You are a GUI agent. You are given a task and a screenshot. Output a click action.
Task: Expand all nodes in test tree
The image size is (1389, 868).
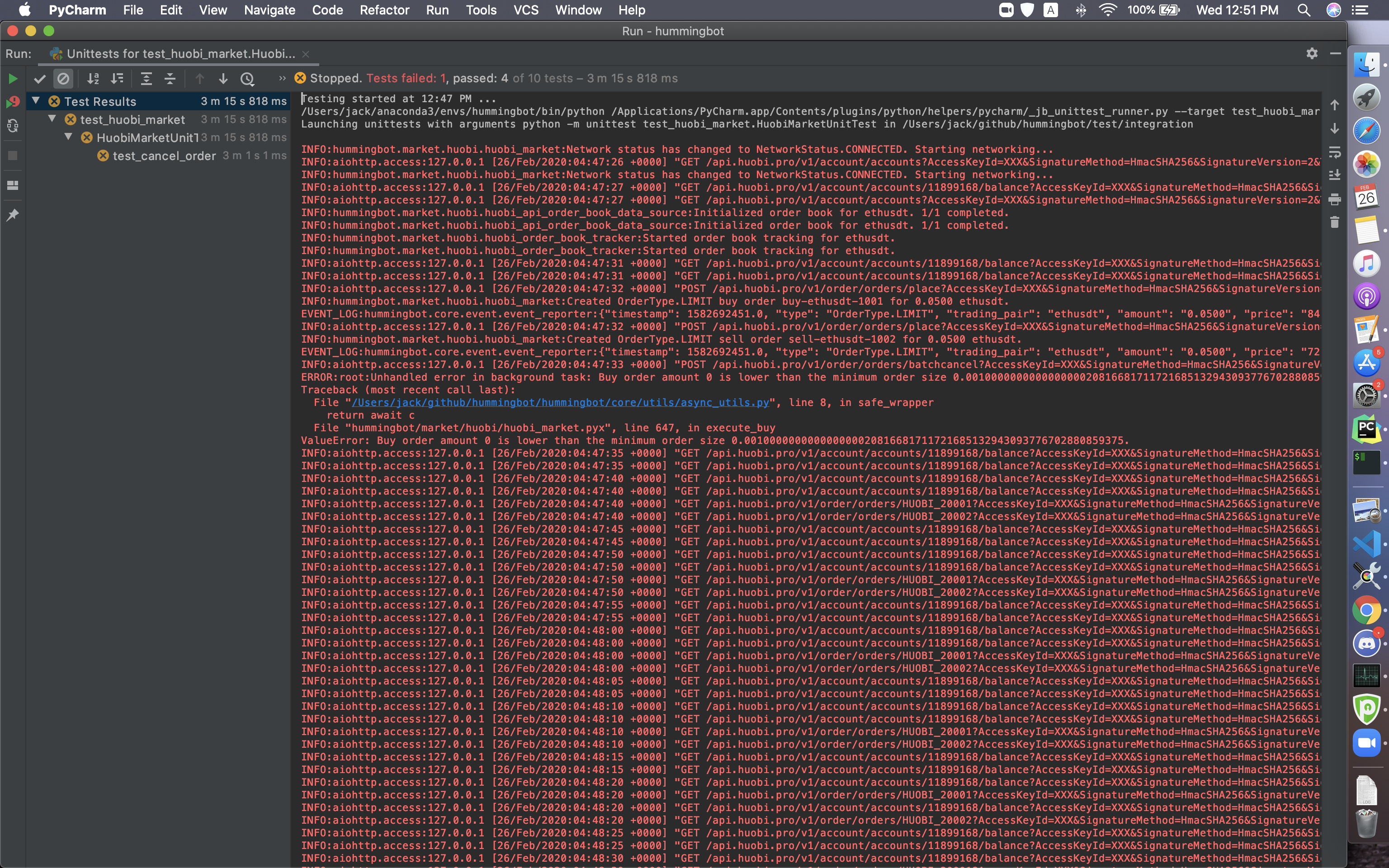(x=146, y=79)
